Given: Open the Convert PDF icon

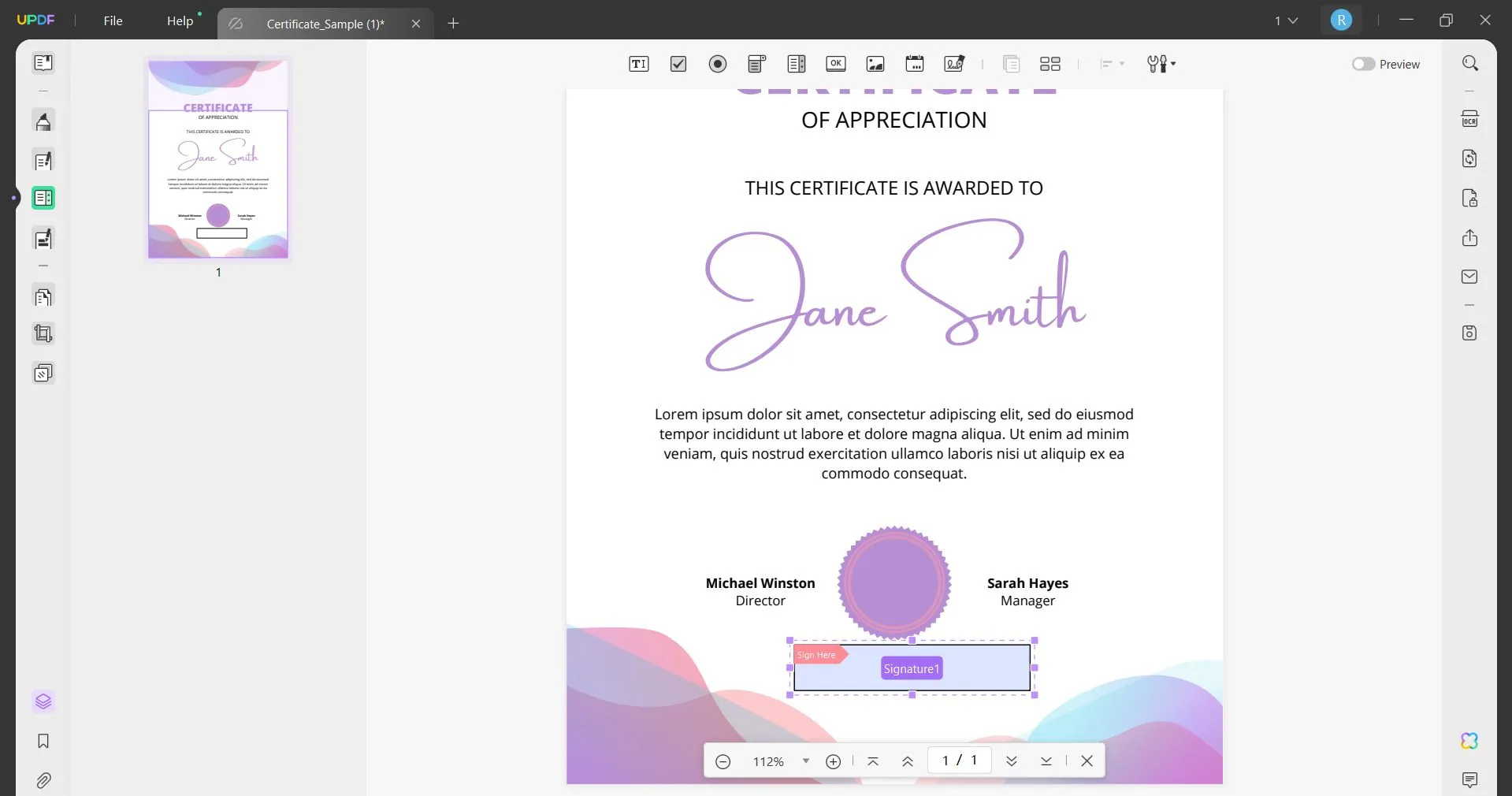Looking at the screenshot, I should 1470,158.
